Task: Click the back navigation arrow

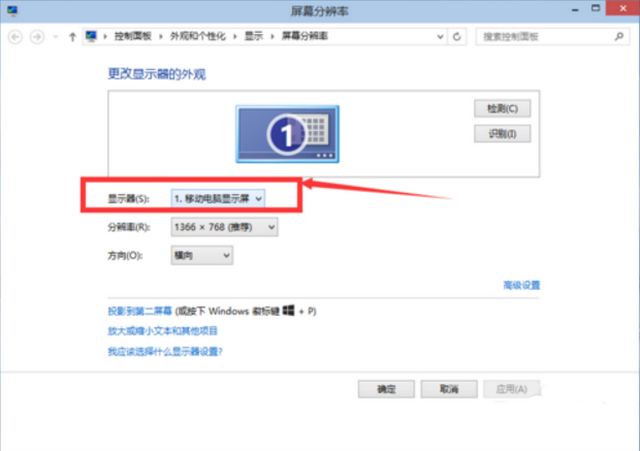Action: coord(16,36)
